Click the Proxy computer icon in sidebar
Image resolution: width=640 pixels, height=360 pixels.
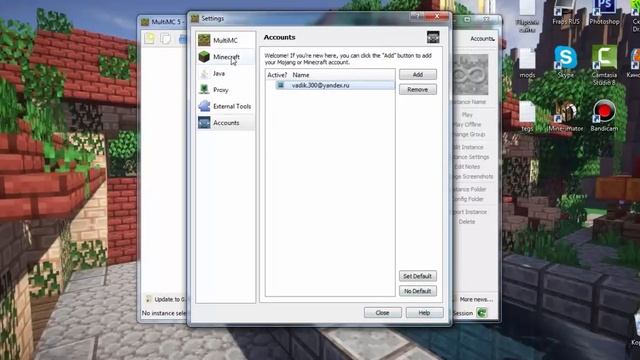coord(204,90)
